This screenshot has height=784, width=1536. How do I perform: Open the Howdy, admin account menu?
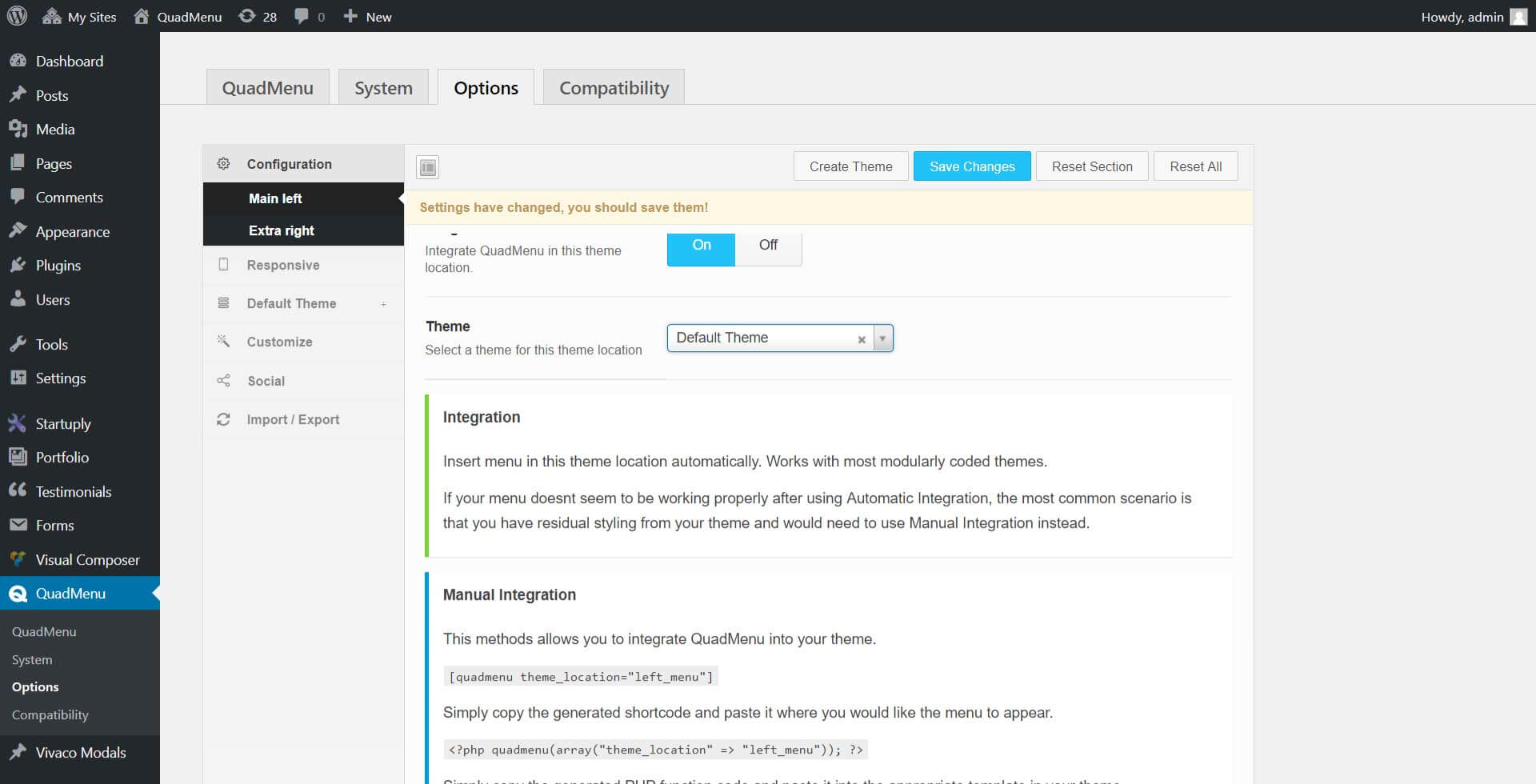[1474, 17]
